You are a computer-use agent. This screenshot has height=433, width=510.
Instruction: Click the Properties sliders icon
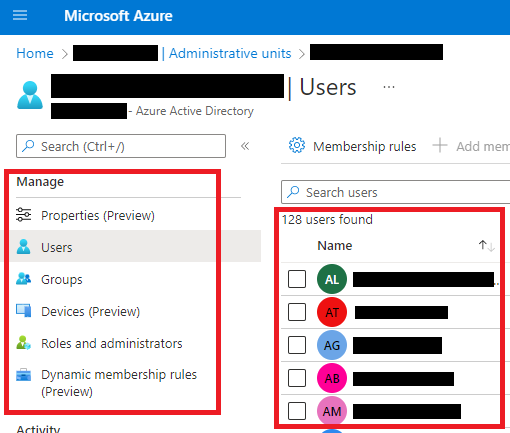24,215
